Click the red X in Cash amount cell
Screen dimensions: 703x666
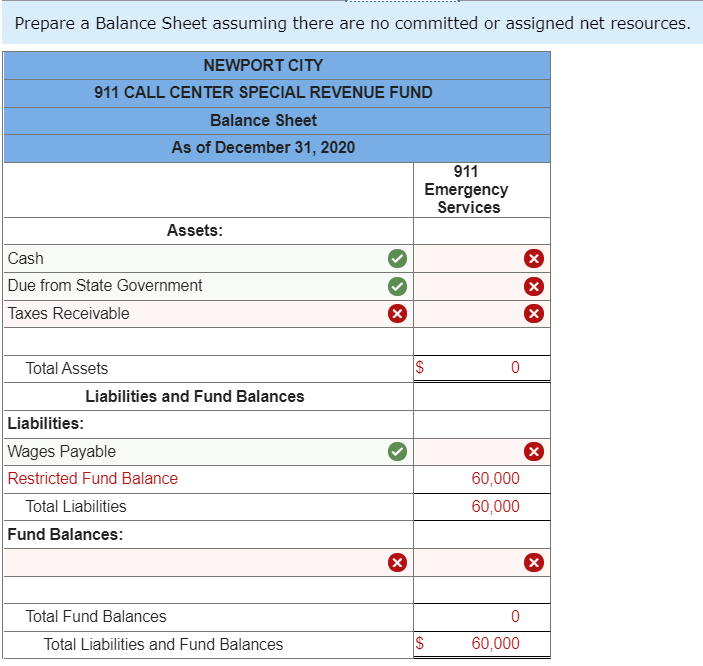[534, 258]
